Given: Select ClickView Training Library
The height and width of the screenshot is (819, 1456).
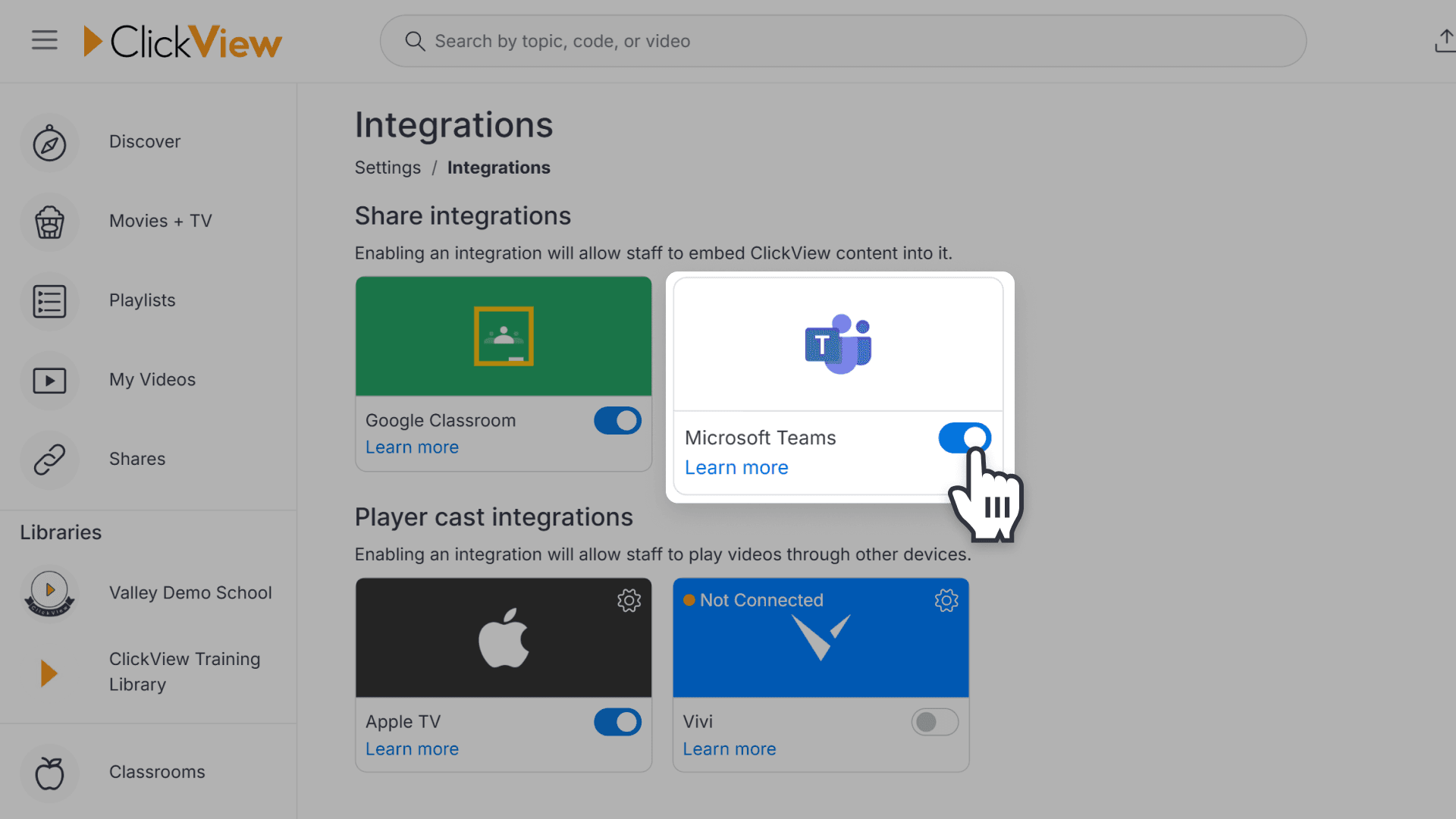Looking at the screenshot, I should coord(184,672).
